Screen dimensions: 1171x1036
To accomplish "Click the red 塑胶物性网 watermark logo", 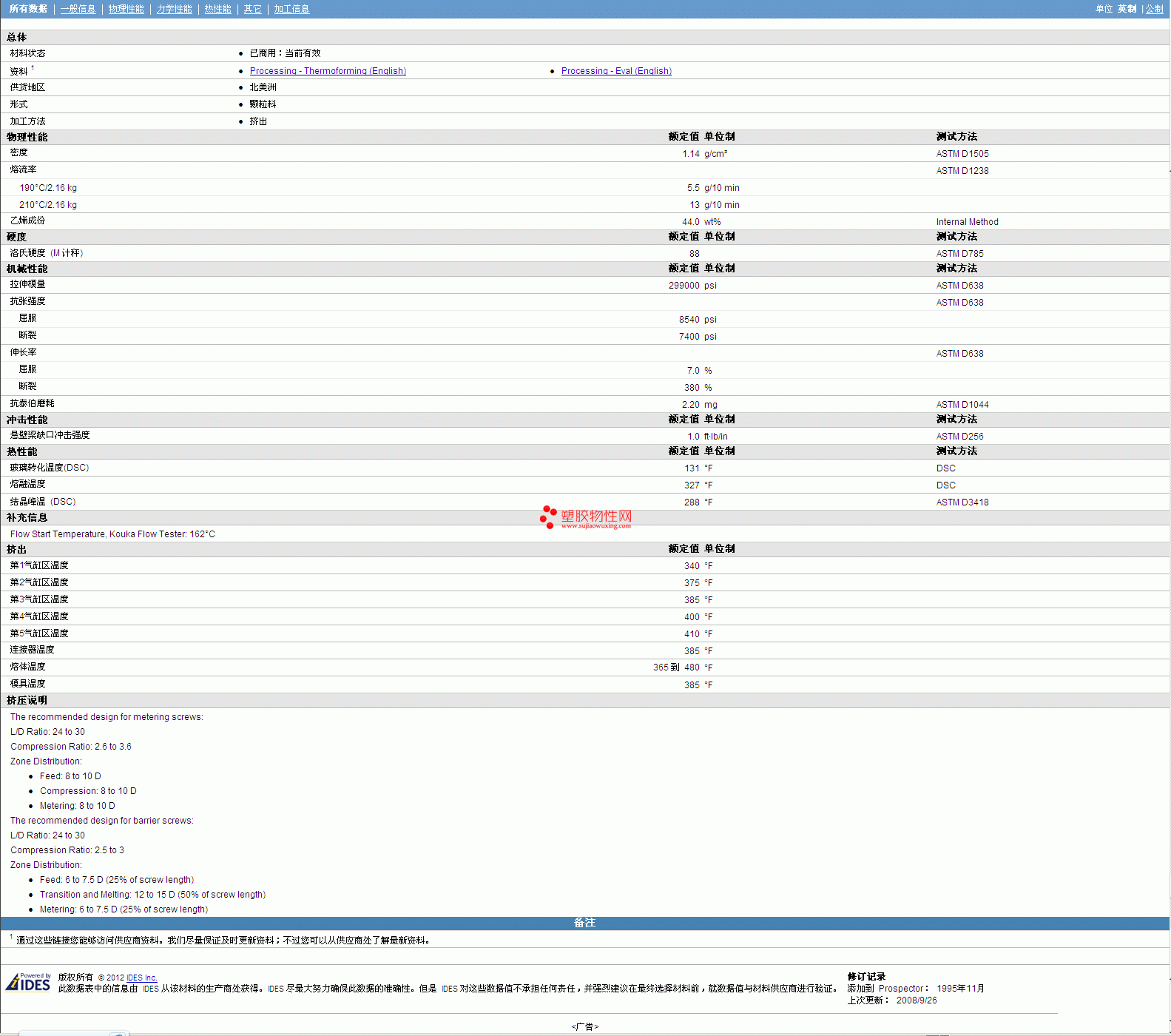I will pos(586,517).
